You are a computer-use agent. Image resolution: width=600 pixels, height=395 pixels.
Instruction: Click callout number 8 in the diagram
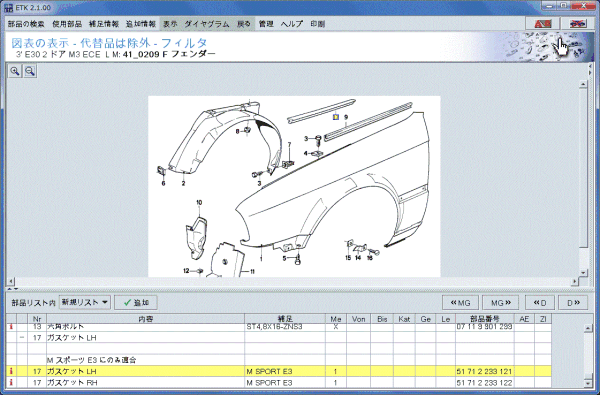237,131
